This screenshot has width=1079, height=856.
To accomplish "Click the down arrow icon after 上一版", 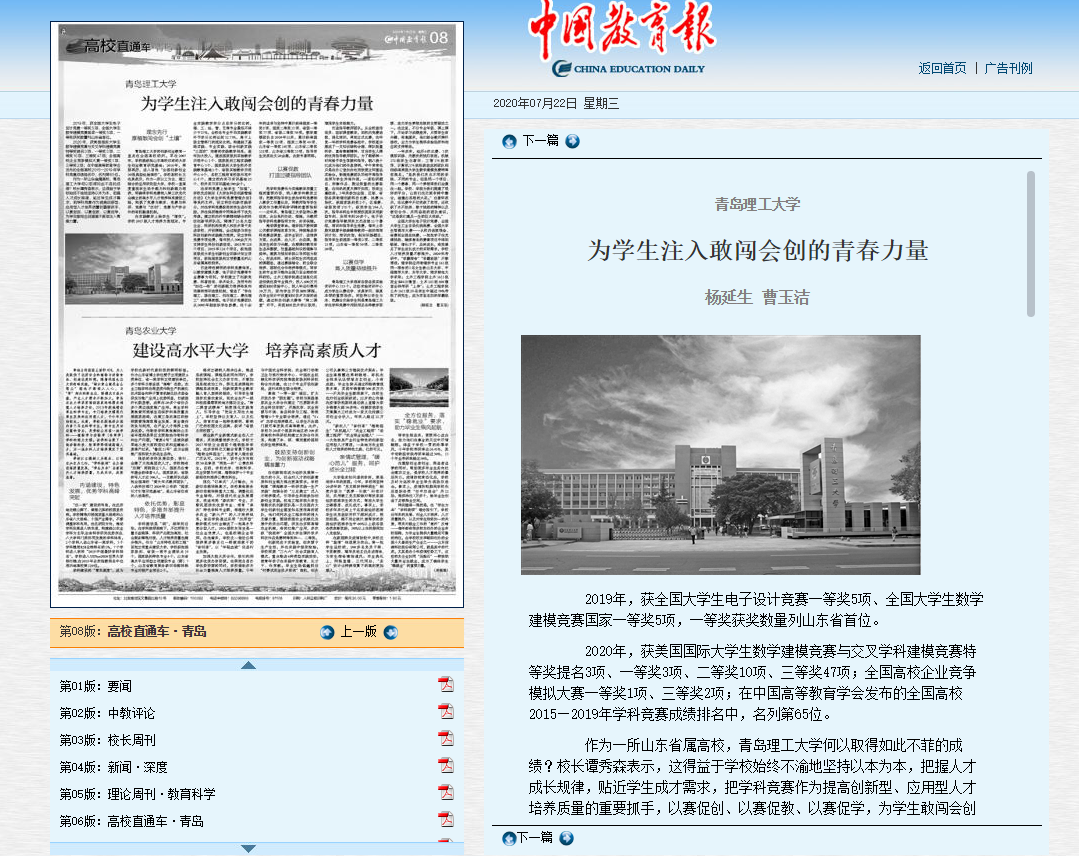I will 390,632.
